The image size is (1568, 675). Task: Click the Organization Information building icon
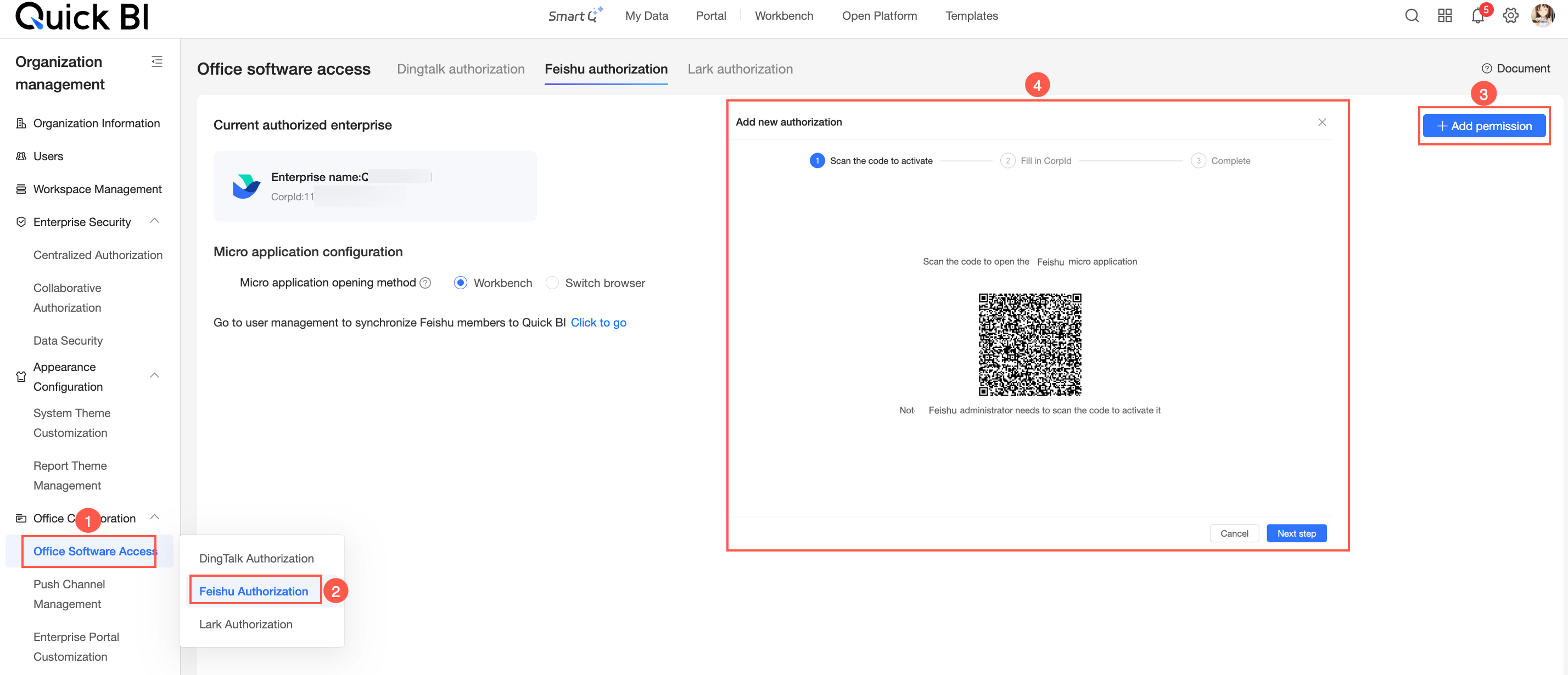coord(21,123)
